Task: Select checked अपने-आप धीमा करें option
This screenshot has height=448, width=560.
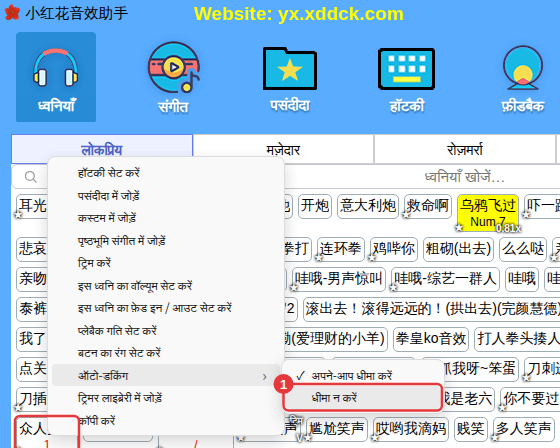Action: point(362,375)
